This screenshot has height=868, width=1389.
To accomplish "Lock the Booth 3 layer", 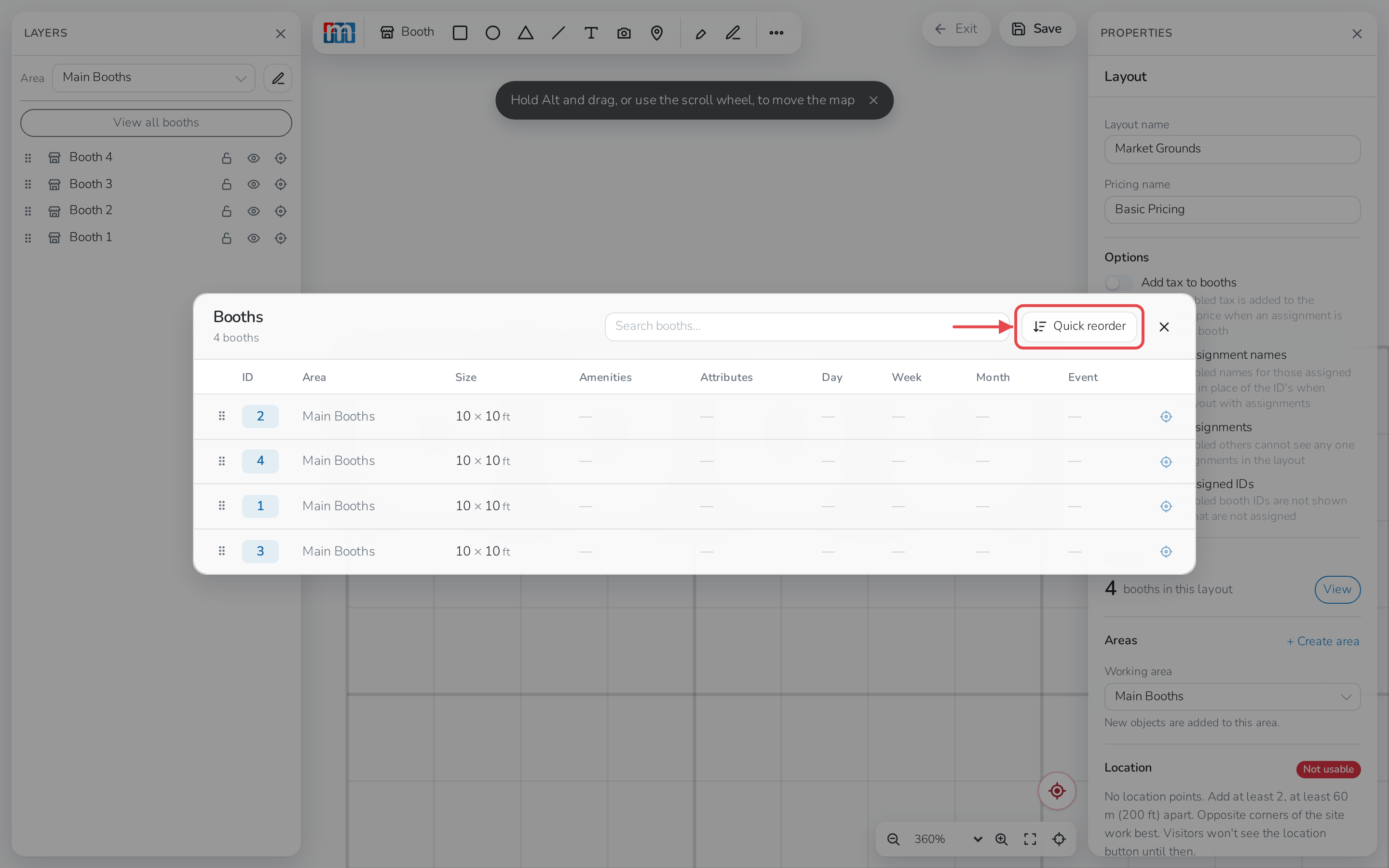I will [227, 184].
